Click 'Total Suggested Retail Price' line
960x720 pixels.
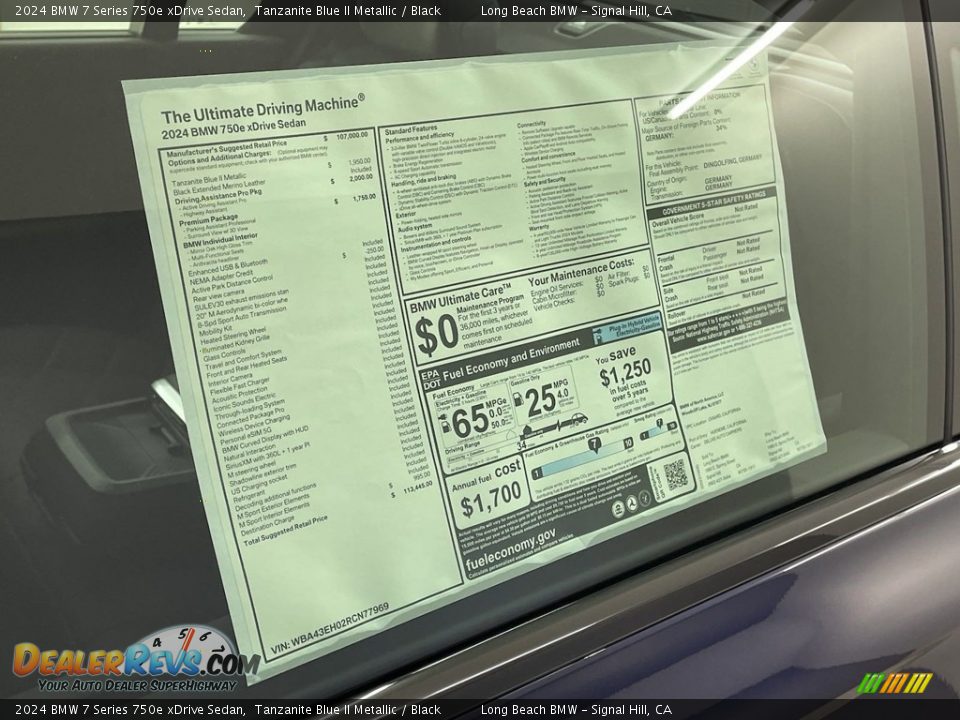click(285, 531)
